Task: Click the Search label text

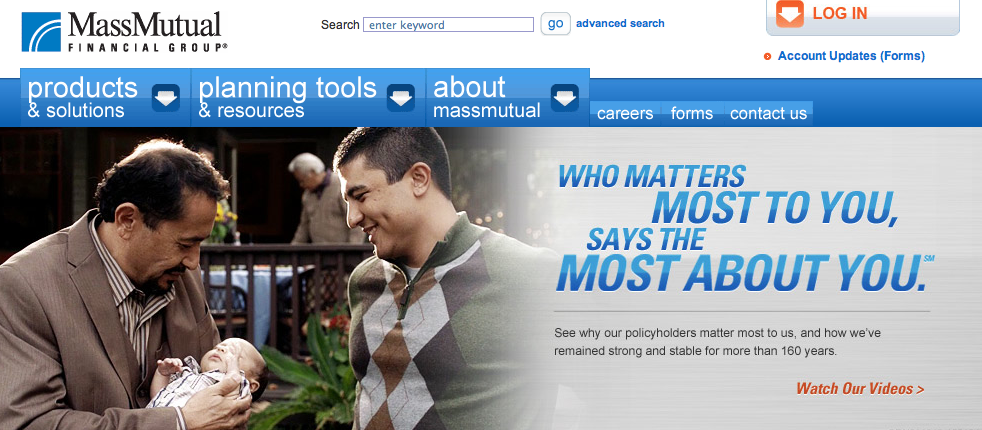Action: click(x=340, y=25)
